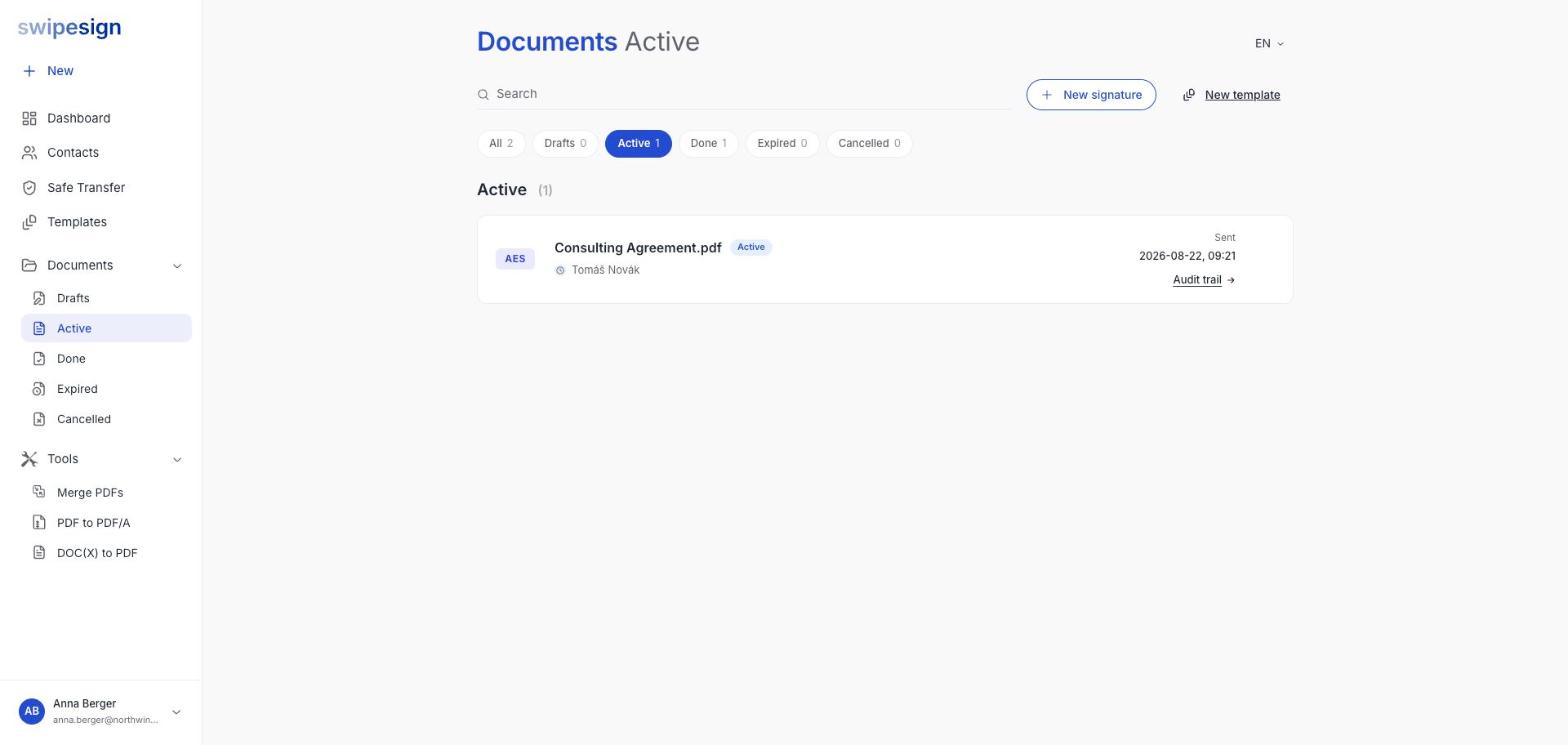Screen dimensions: 1568x745
Task: Select the Active filter tab
Action: pyautogui.click(x=638, y=143)
